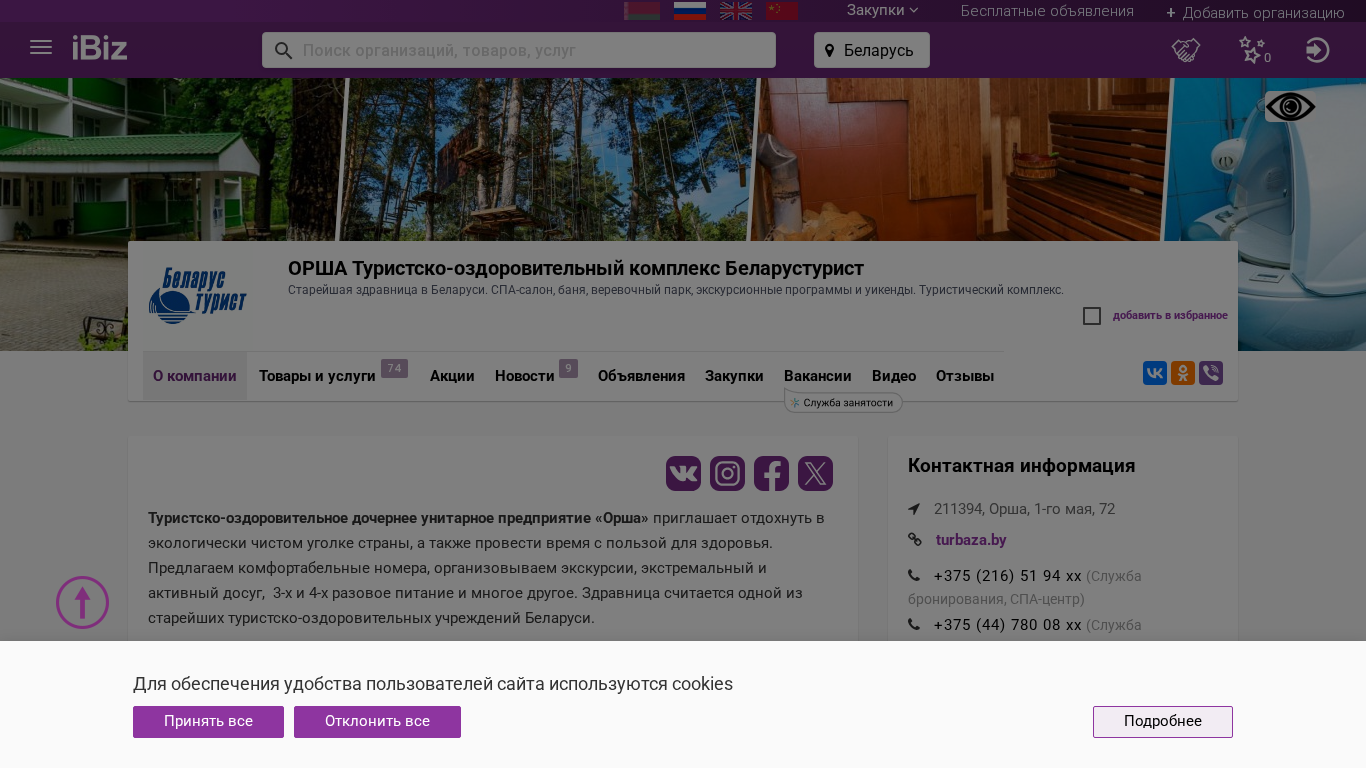Click the scroll-to-top arrow button
Image resolution: width=1366 pixels, height=768 pixels.
(82, 602)
